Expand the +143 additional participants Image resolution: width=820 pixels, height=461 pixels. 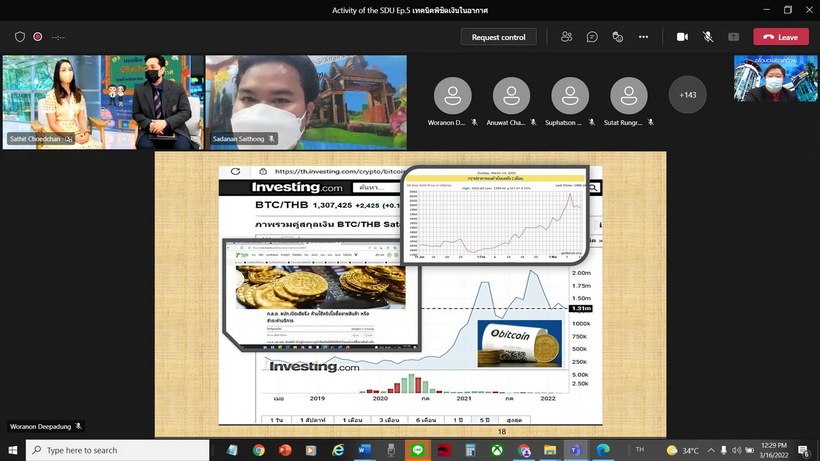point(687,95)
